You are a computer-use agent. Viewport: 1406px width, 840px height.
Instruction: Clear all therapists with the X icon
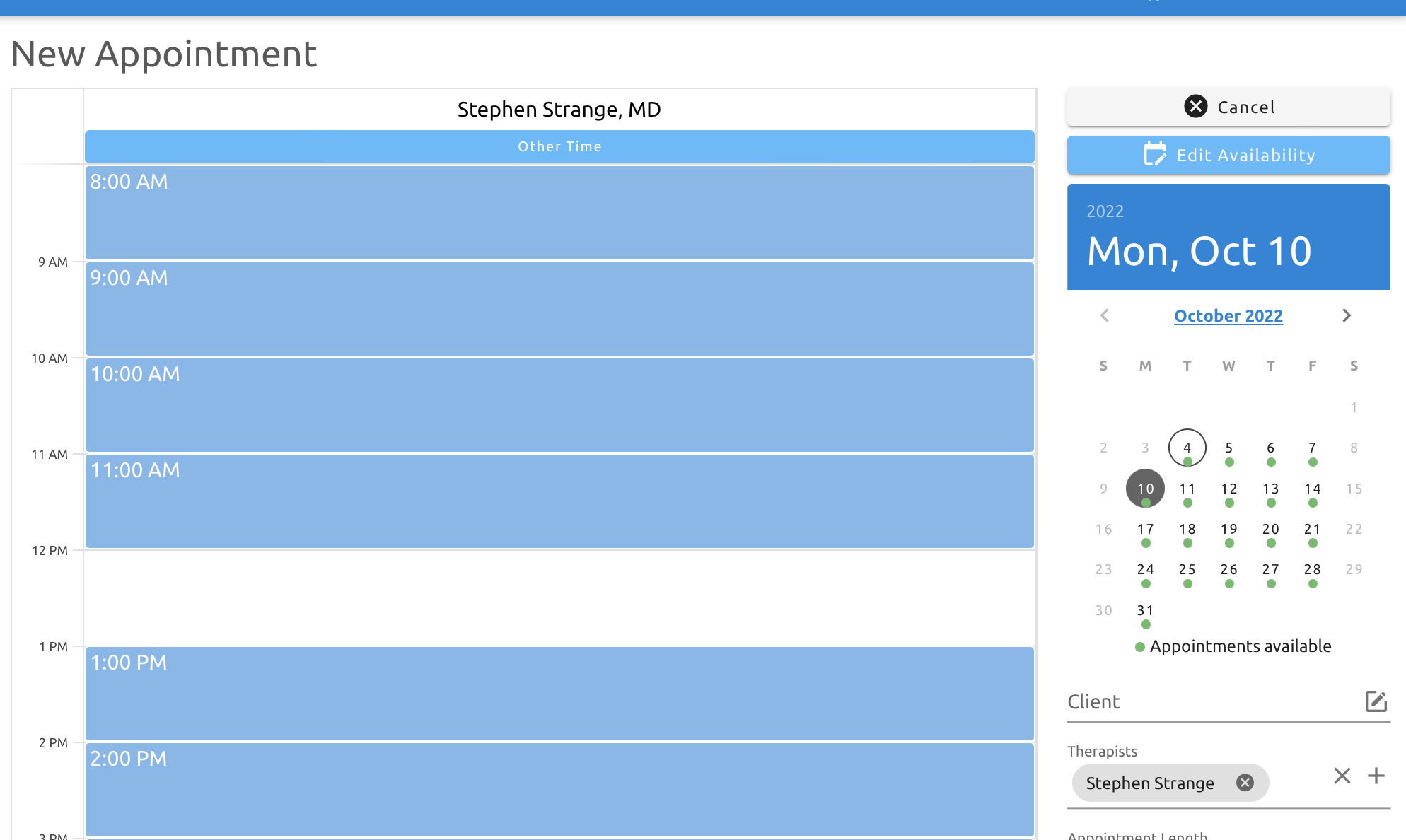1342,776
